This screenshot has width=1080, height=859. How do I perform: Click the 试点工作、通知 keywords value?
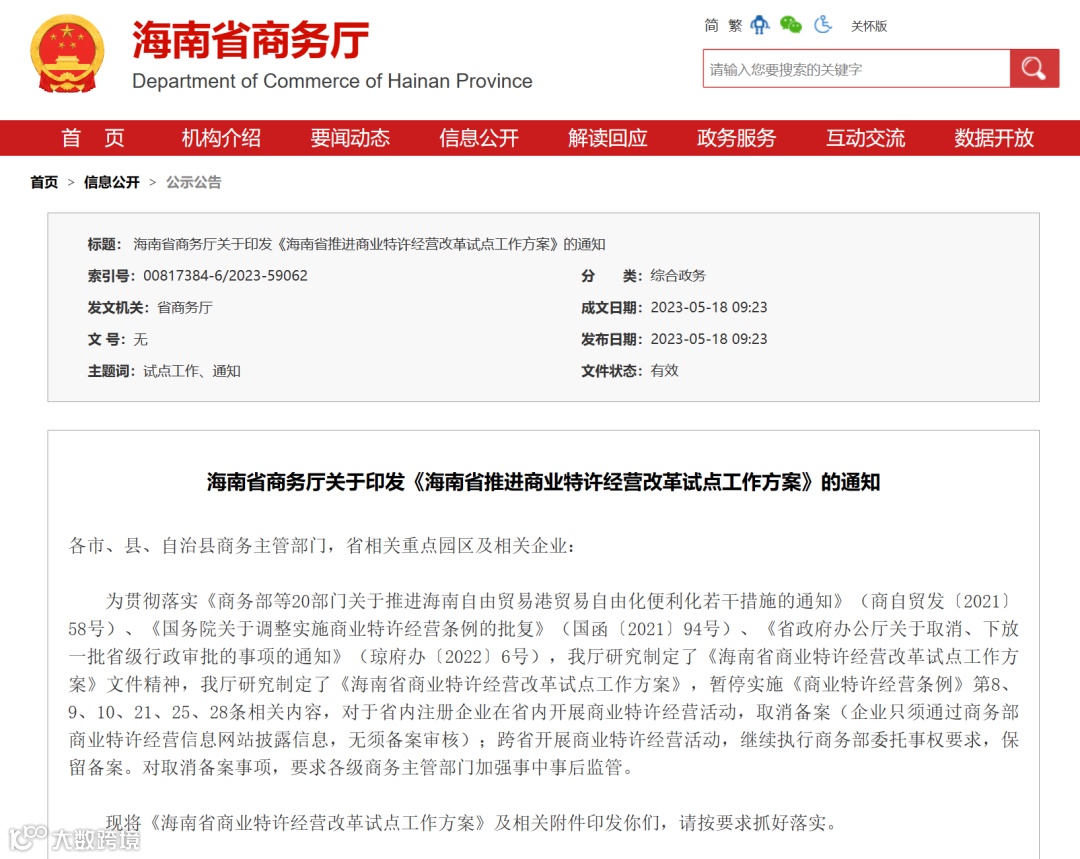tap(191, 371)
